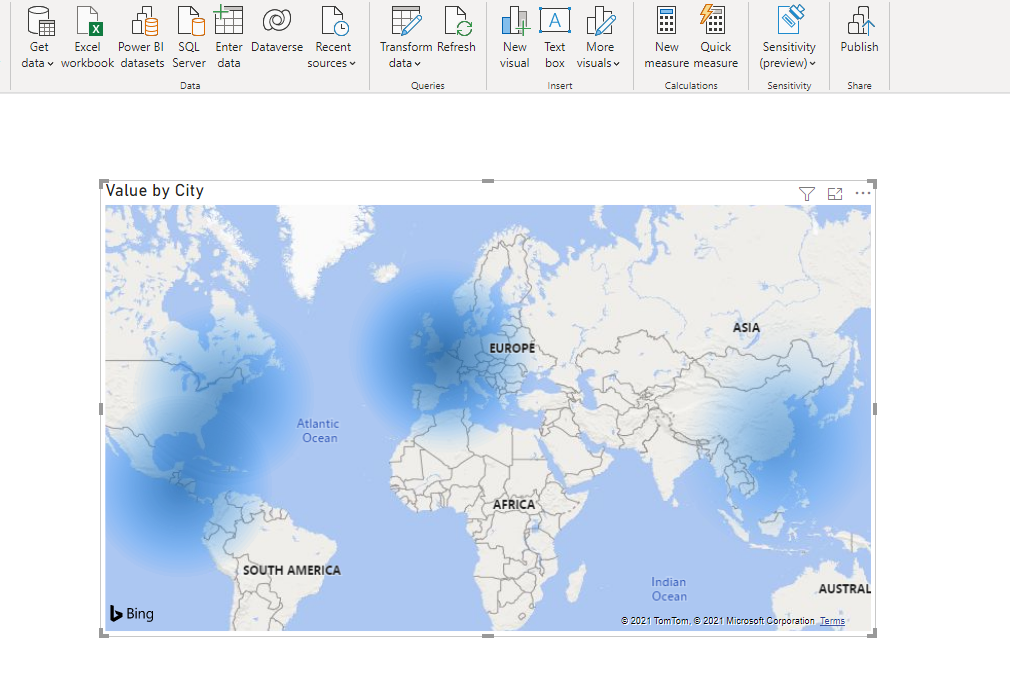1010x682 pixels.
Task: Click the Bing logo on map
Action: coord(131,613)
